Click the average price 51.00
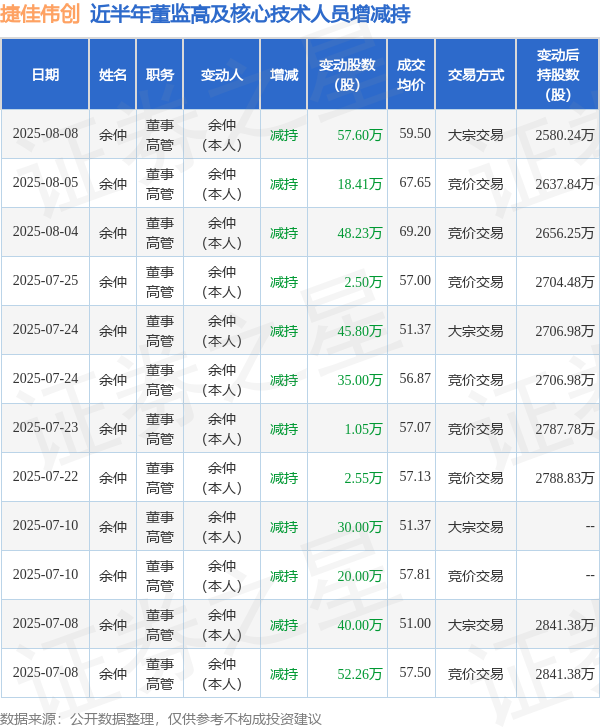 (x=415, y=624)
